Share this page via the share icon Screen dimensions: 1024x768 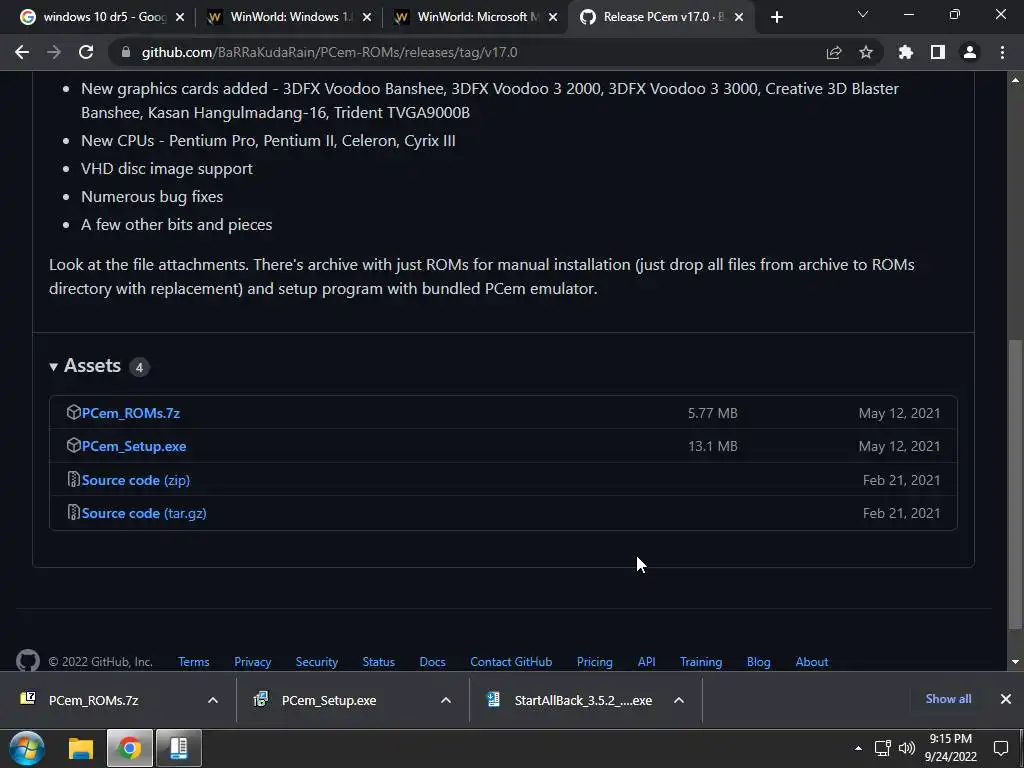(x=834, y=52)
